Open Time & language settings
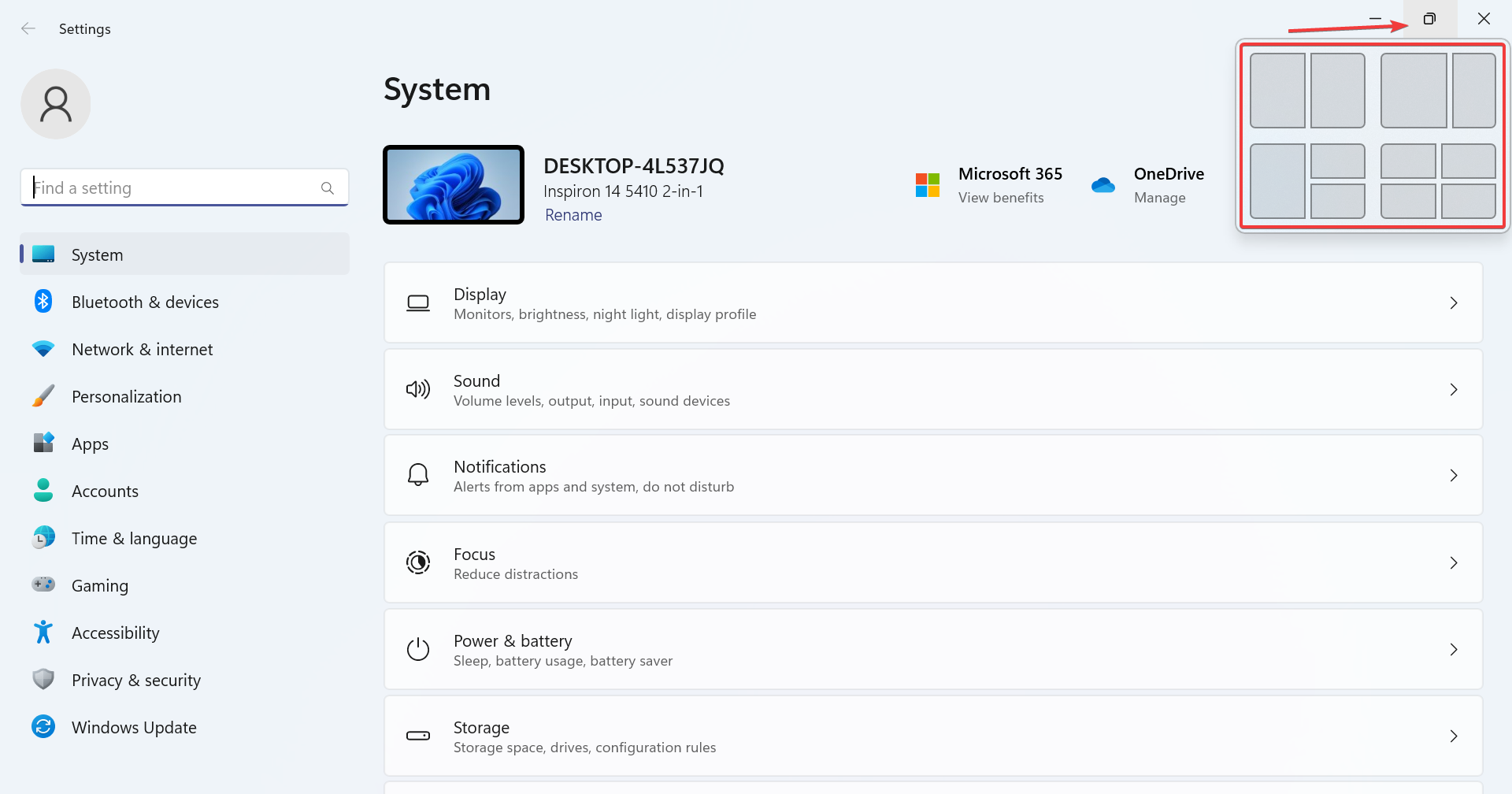The image size is (1512, 794). click(x=134, y=537)
